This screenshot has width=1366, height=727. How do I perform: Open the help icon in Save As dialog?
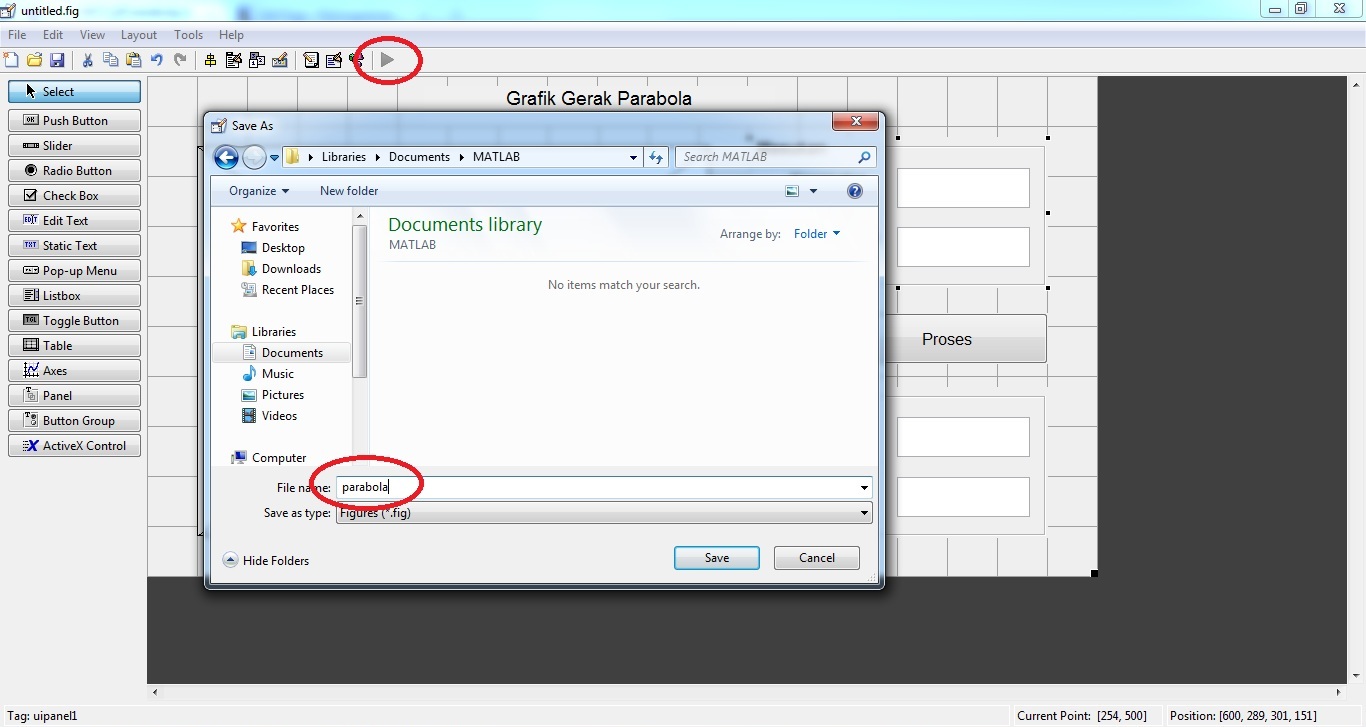click(854, 191)
